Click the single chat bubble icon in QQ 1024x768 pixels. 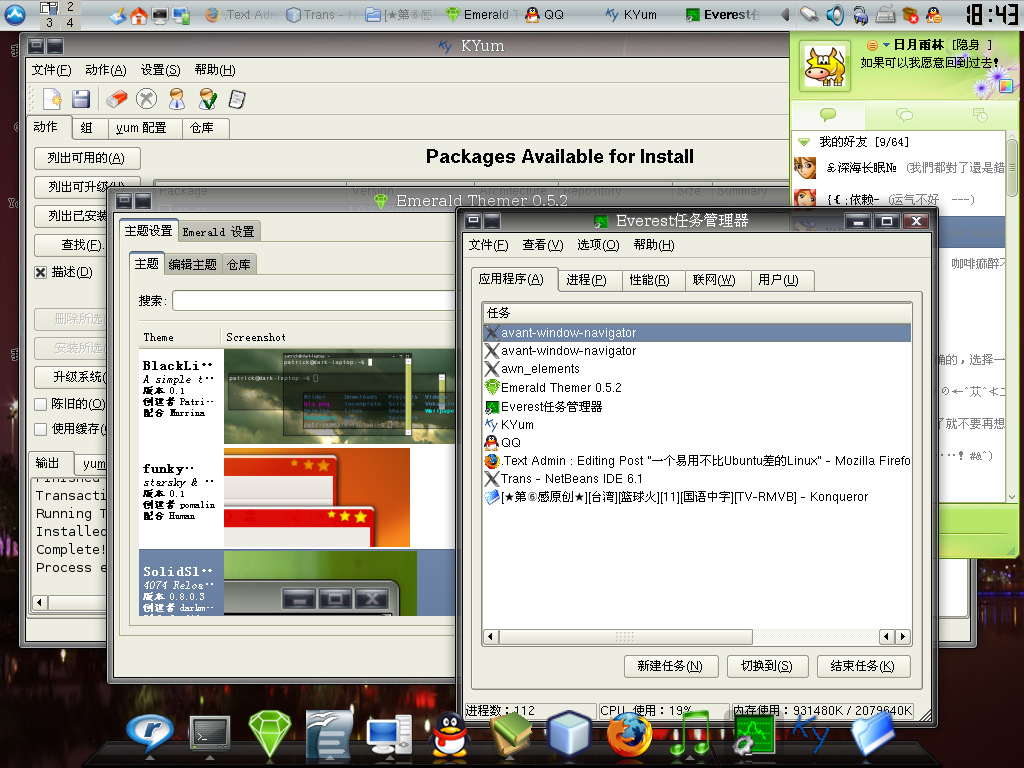[x=828, y=116]
